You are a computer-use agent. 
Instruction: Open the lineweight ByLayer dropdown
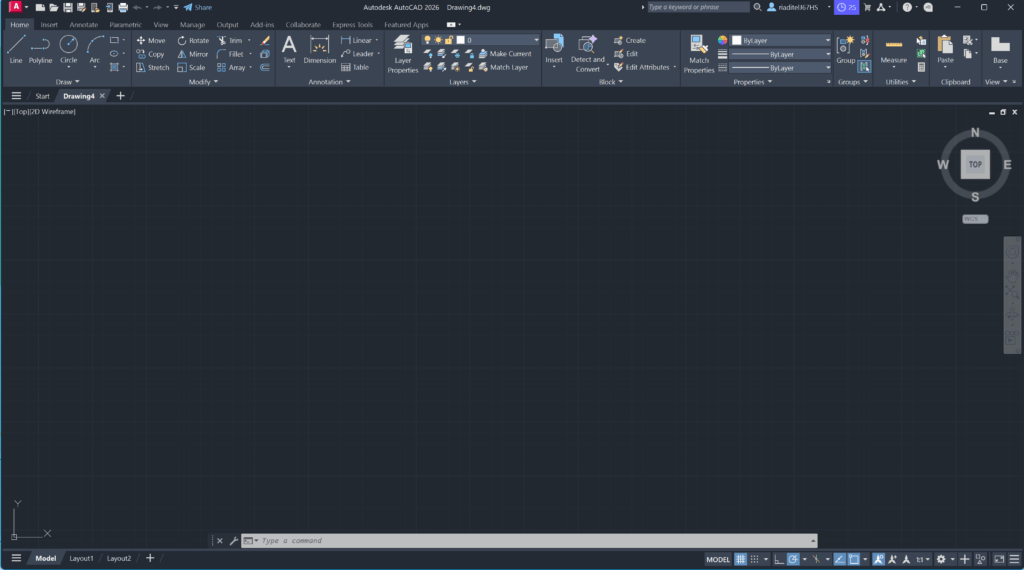coord(781,54)
